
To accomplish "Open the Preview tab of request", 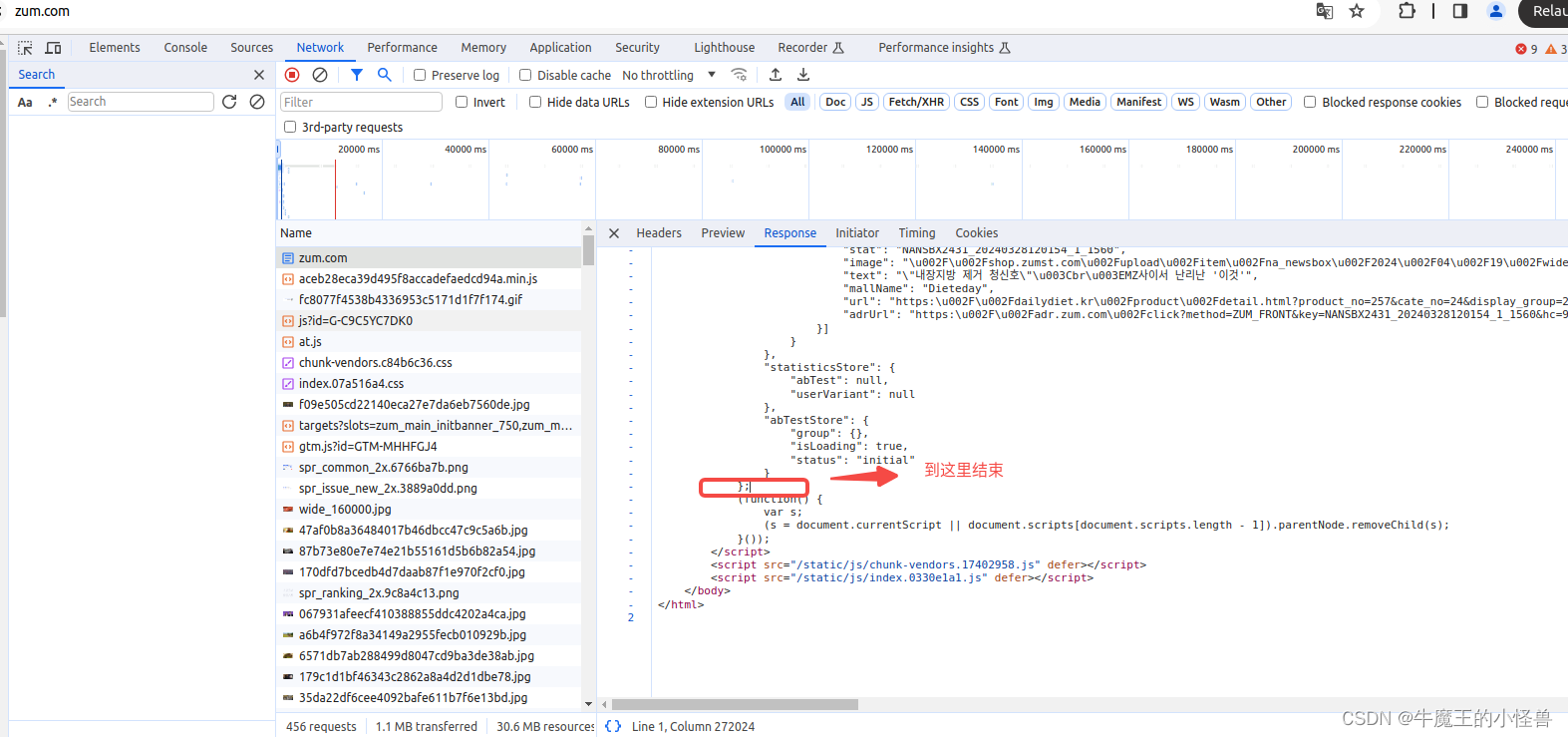I will click(x=723, y=233).
